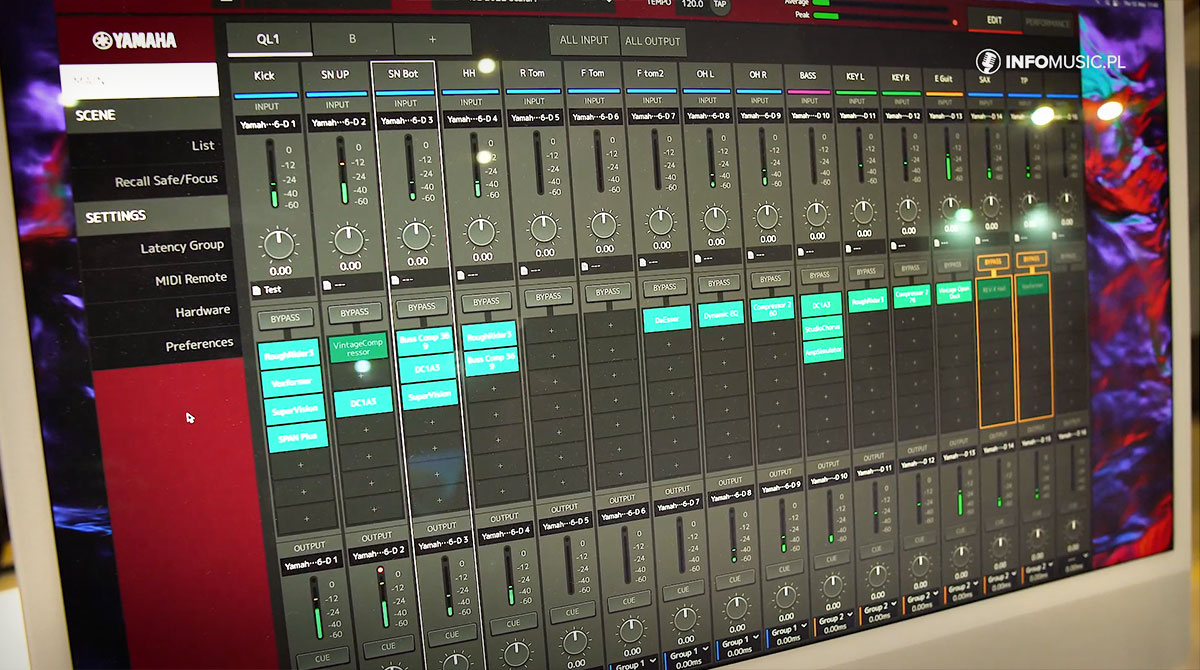
Task: Open the SN UP input port selector
Action: coord(338,123)
